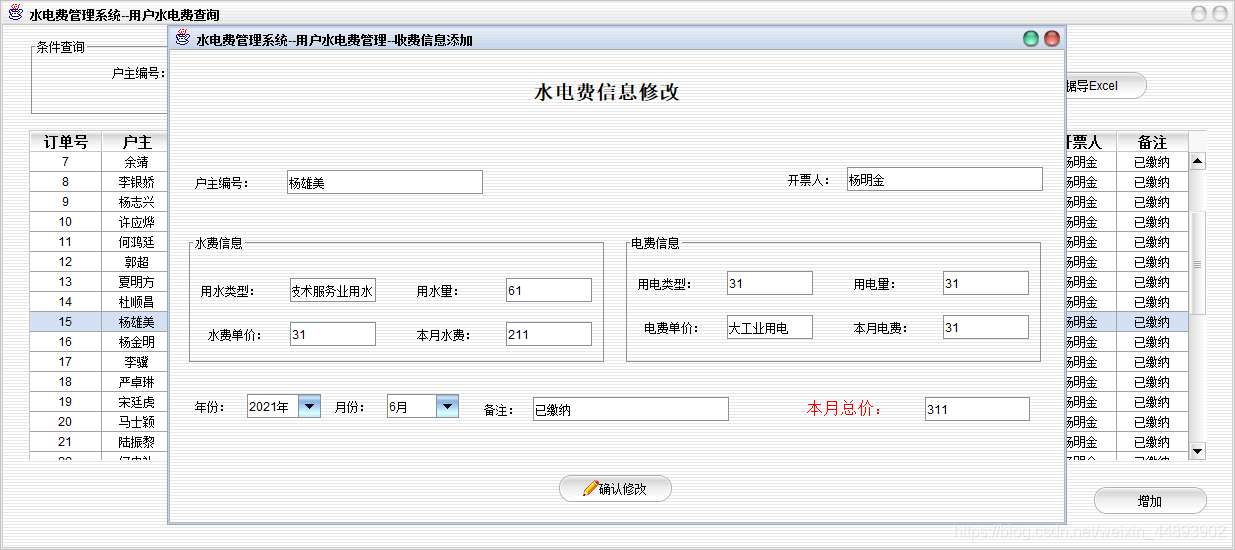Screen dimensions: 1235x550
Task: Click the 水费单价 field showing 31
Action: (x=333, y=334)
